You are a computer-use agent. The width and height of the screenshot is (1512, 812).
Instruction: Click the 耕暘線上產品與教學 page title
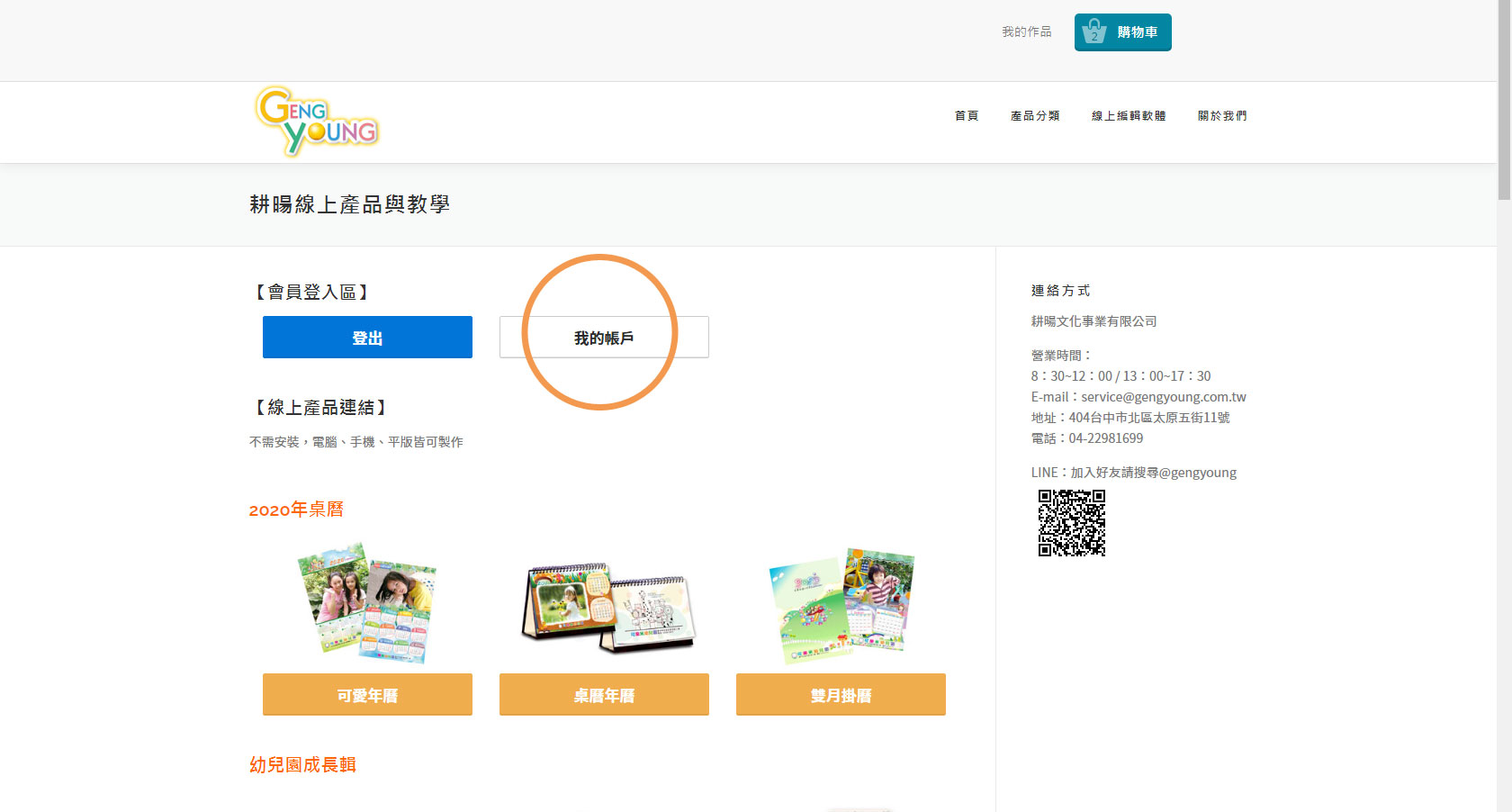[x=349, y=204]
